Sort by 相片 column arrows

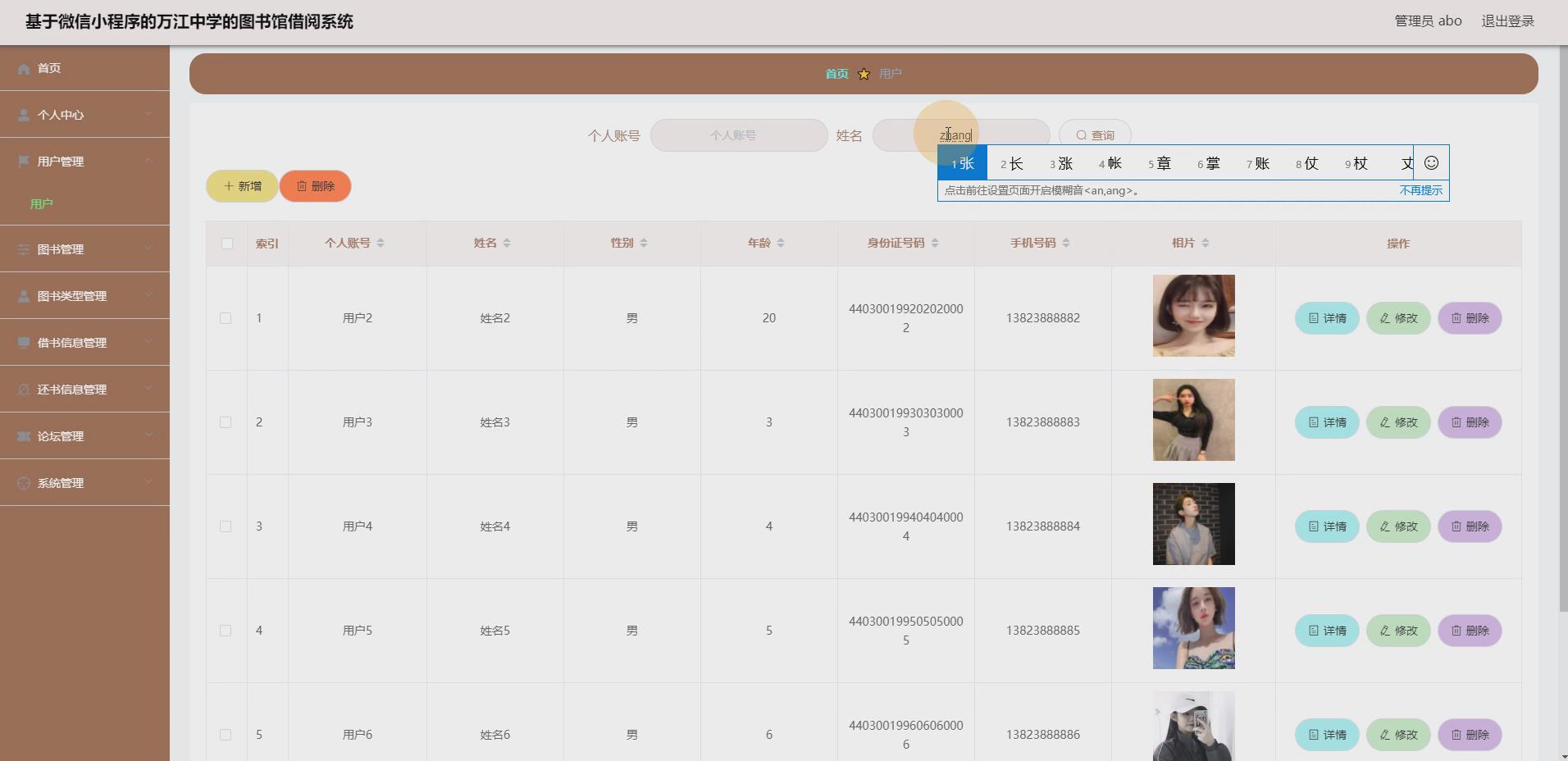1205,243
